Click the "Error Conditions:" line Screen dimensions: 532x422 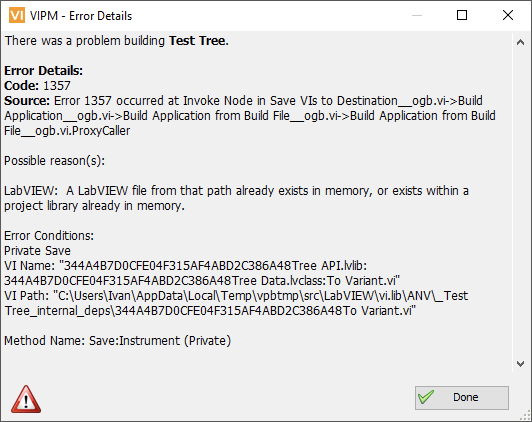pos(49,236)
